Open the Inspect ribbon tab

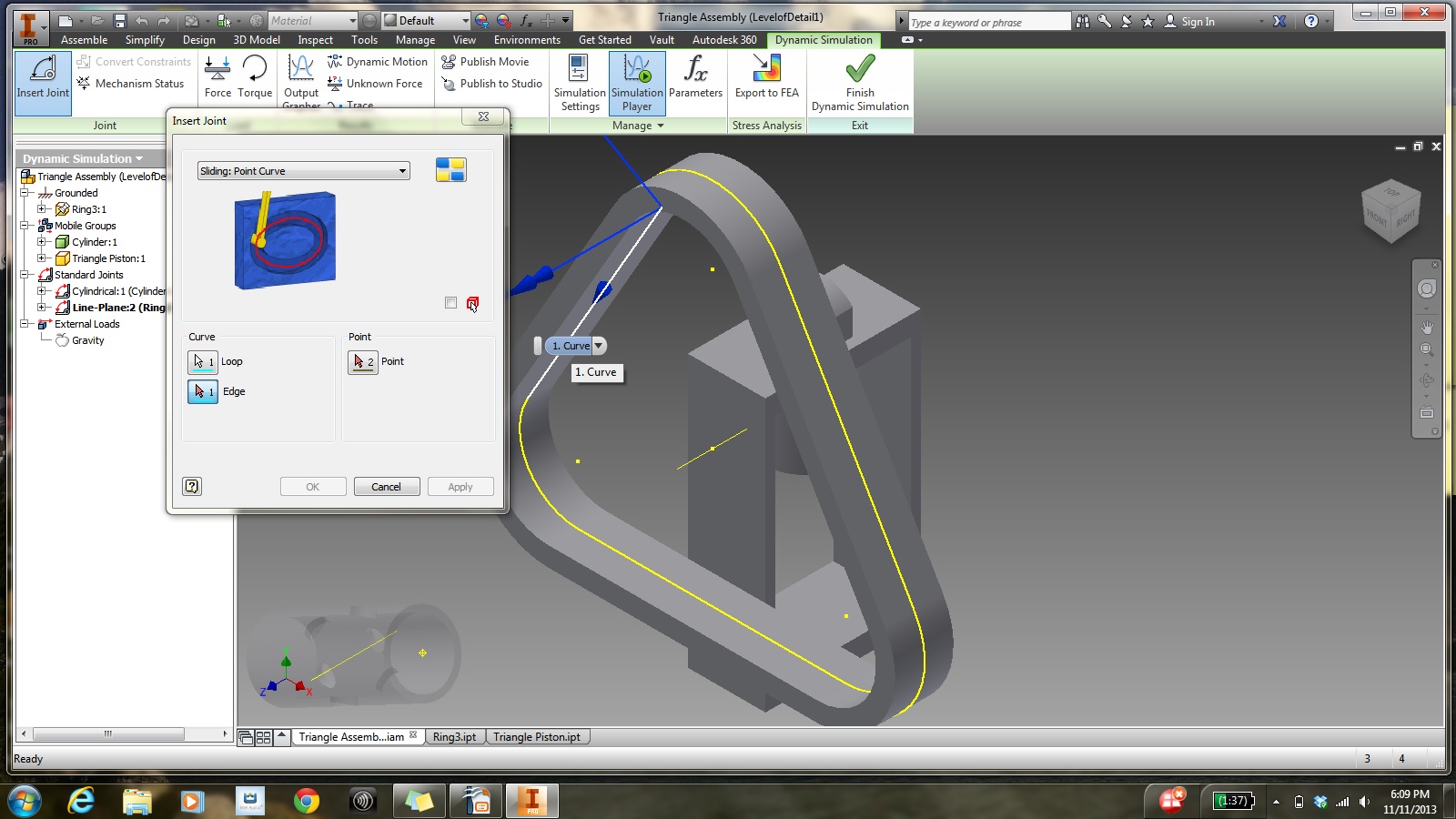(315, 40)
